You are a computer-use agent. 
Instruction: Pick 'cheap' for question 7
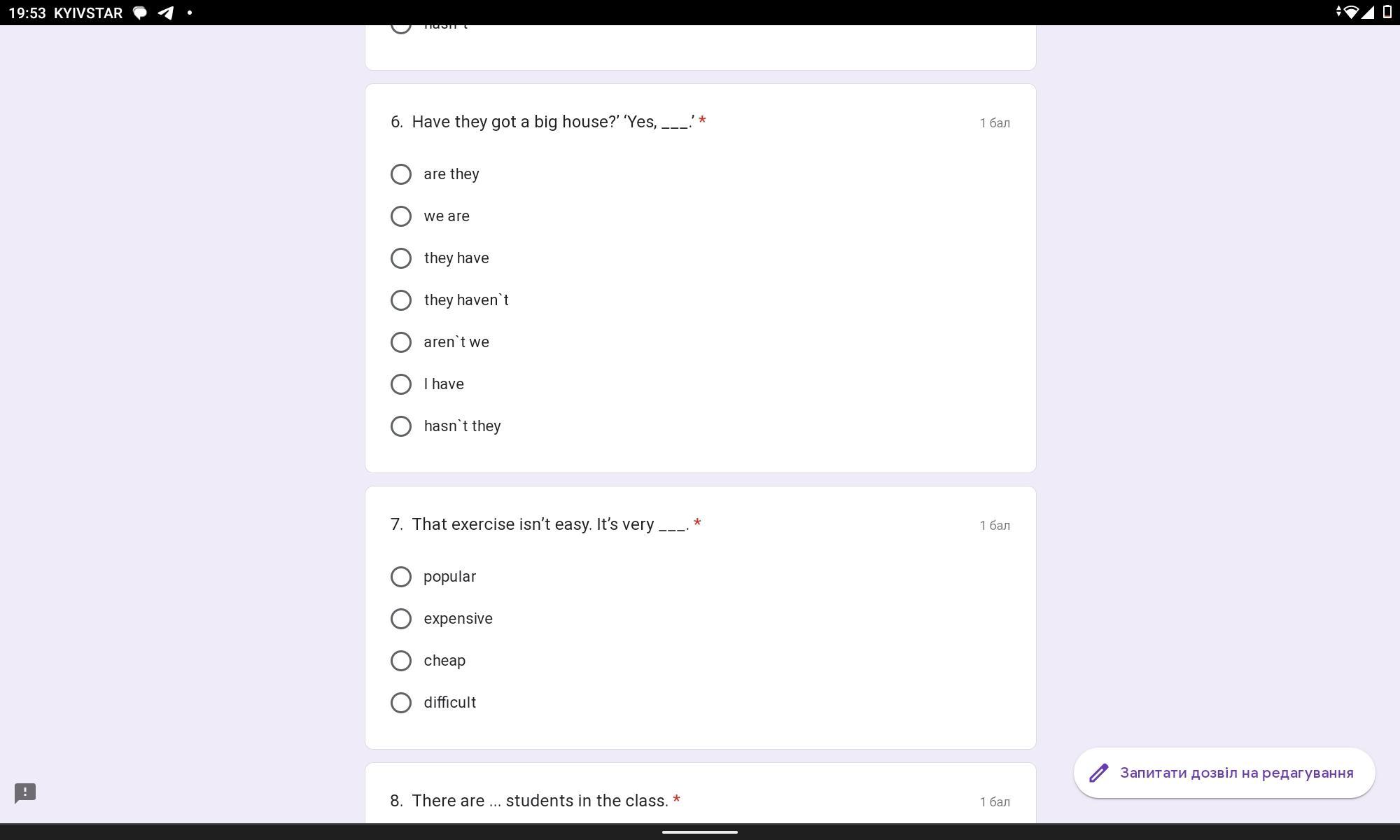click(401, 661)
